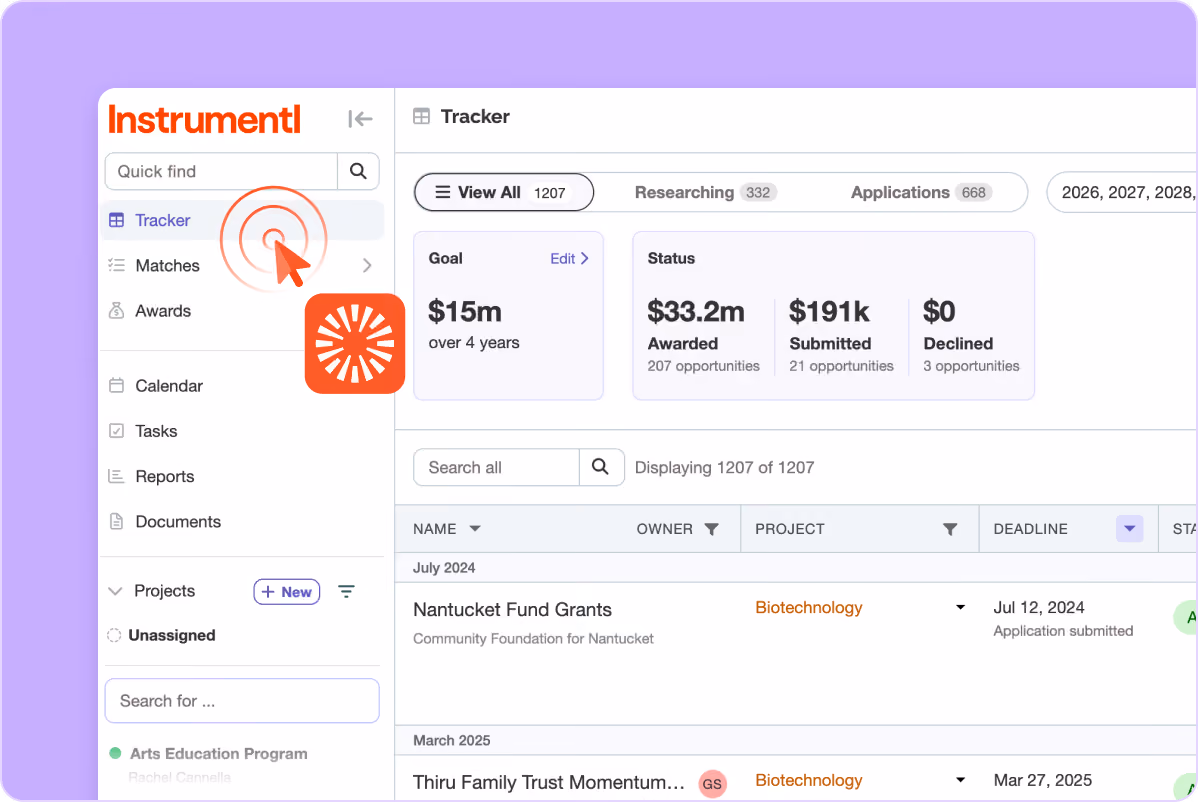
Task: Click the March 2025 group header
Action: point(452,741)
